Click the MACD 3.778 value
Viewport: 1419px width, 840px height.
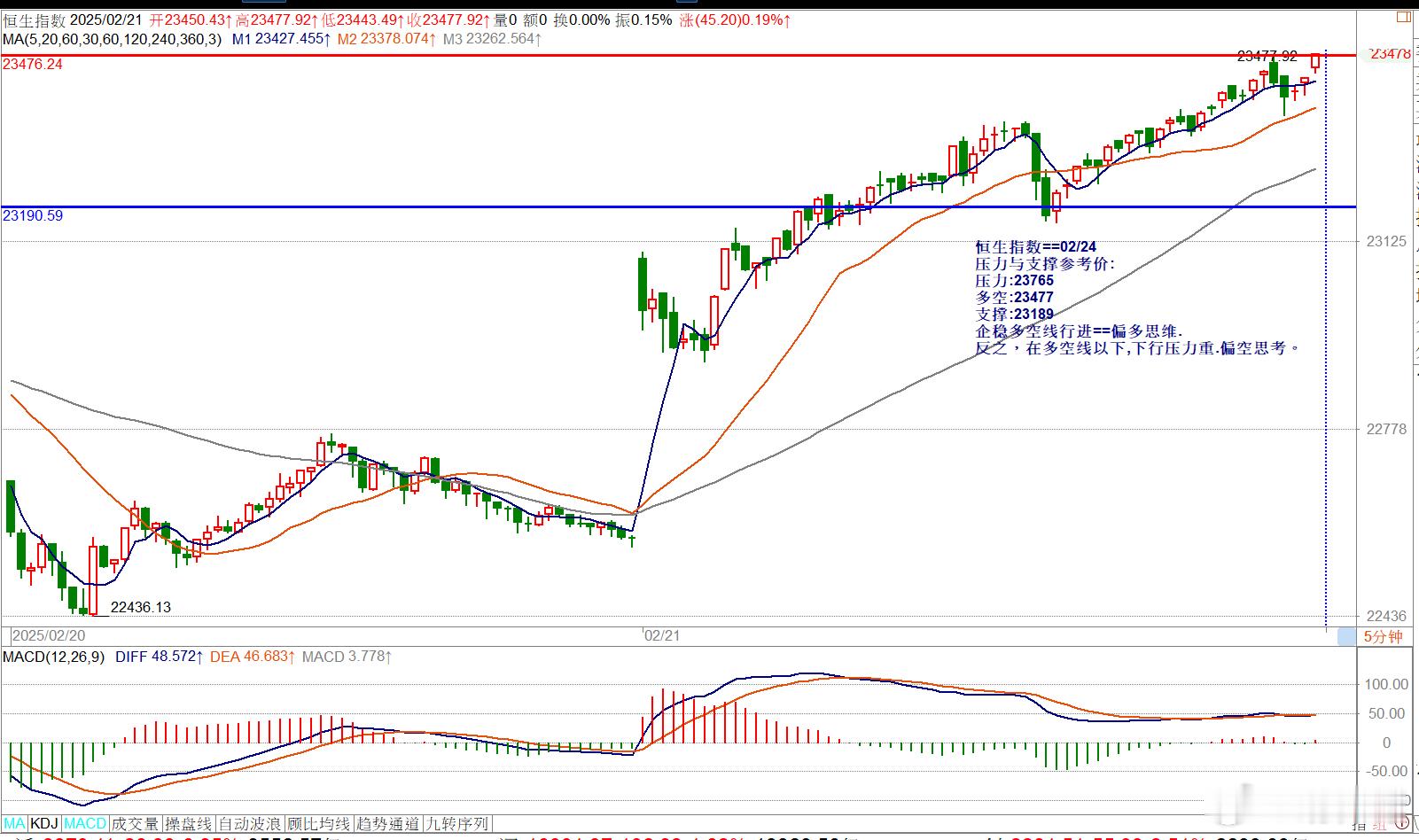pyautogui.click(x=347, y=657)
